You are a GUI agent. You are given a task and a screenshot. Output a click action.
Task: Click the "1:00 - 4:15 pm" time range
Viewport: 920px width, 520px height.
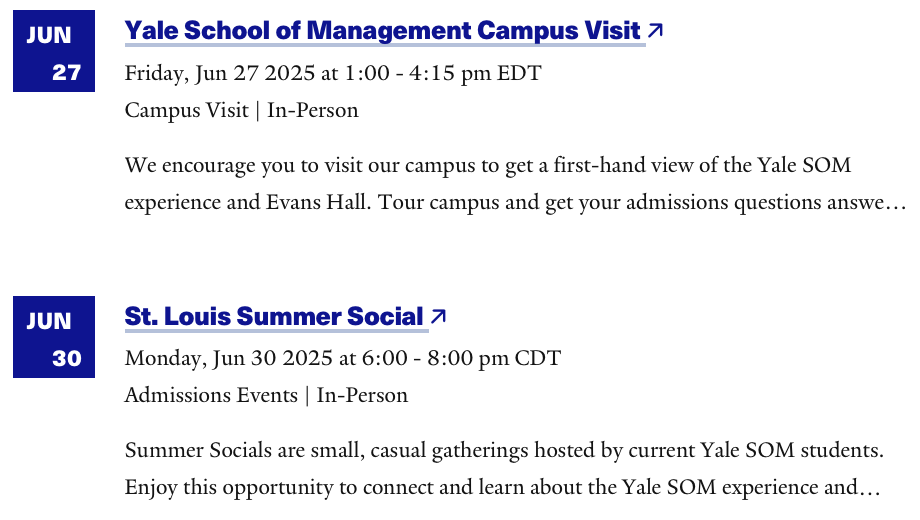(417, 74)
